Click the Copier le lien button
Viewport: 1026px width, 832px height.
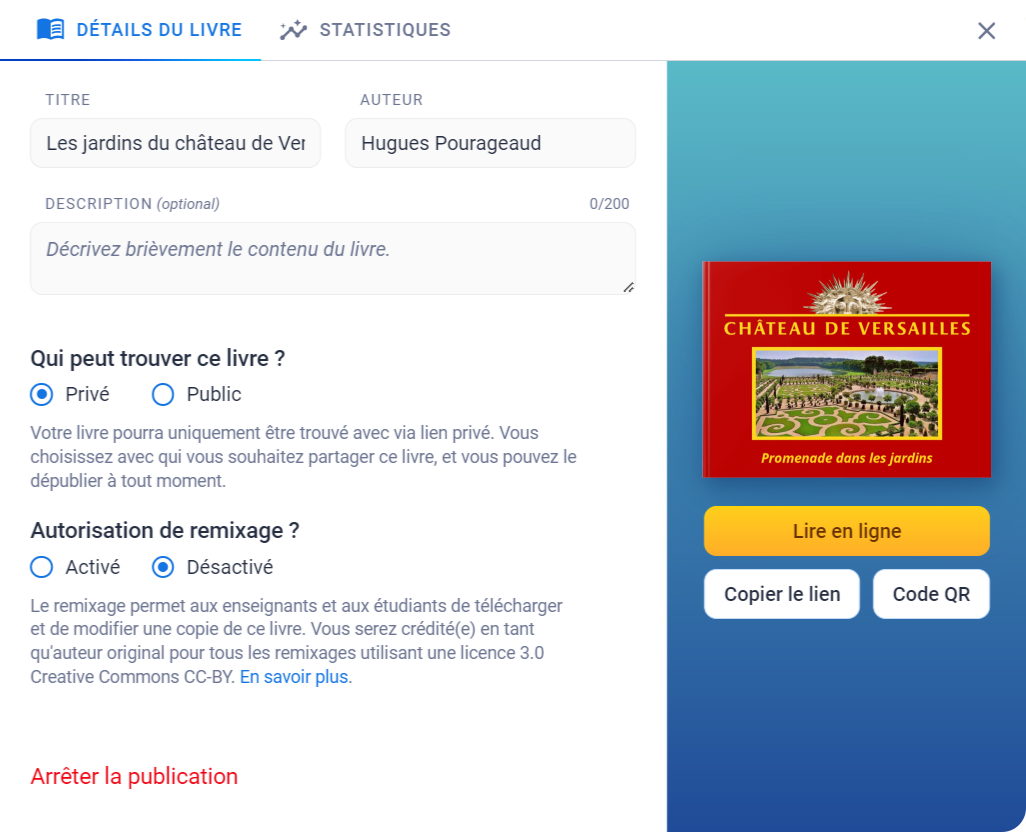[x=782, y=594]
